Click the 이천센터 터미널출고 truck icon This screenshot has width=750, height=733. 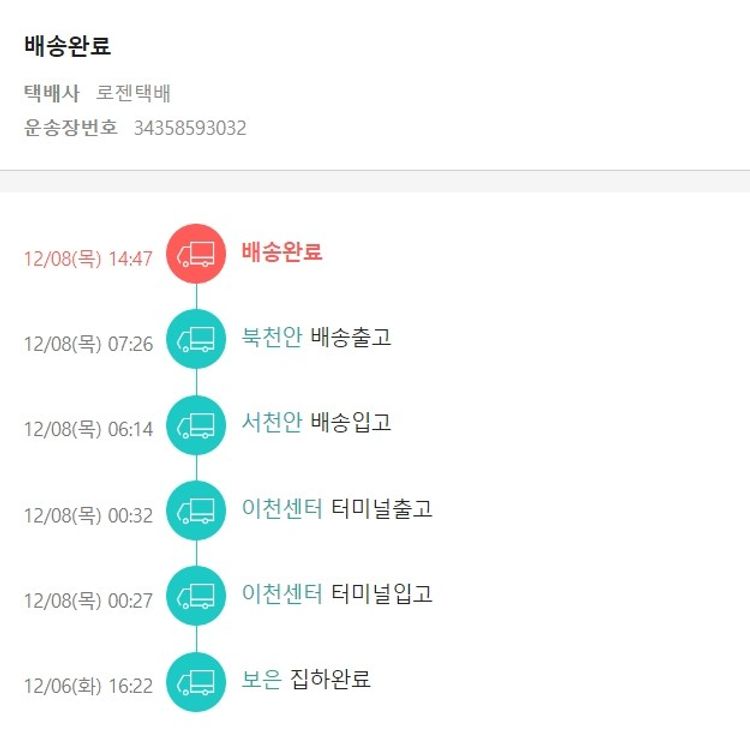196,510
